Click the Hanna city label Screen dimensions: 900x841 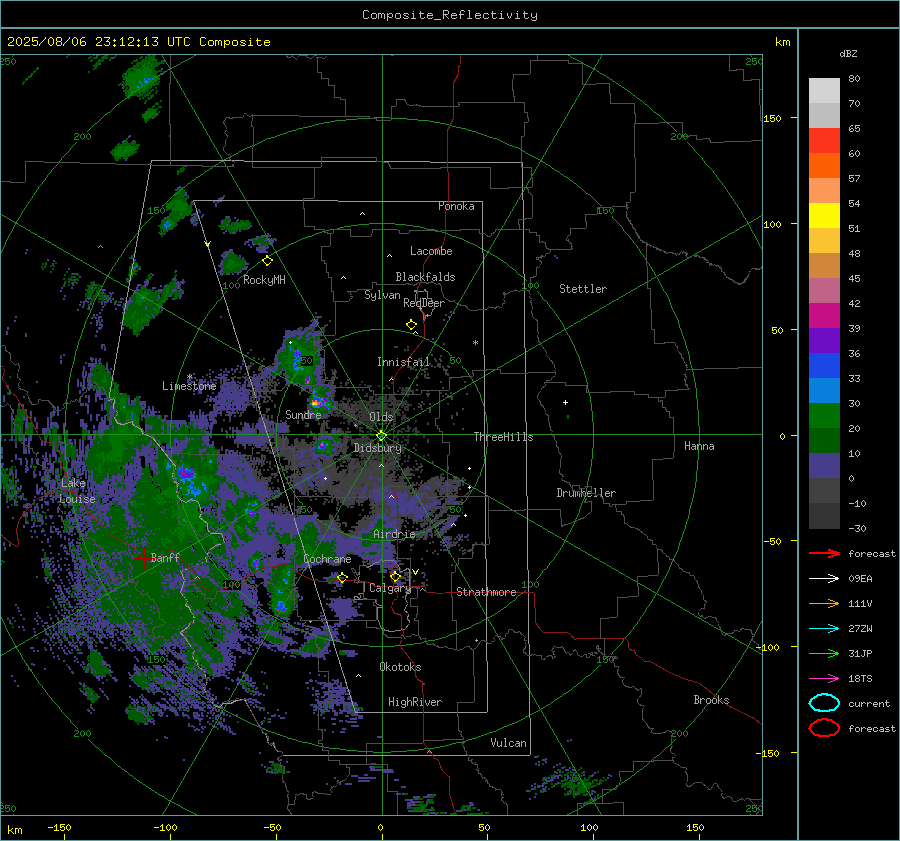coord(699,445)
